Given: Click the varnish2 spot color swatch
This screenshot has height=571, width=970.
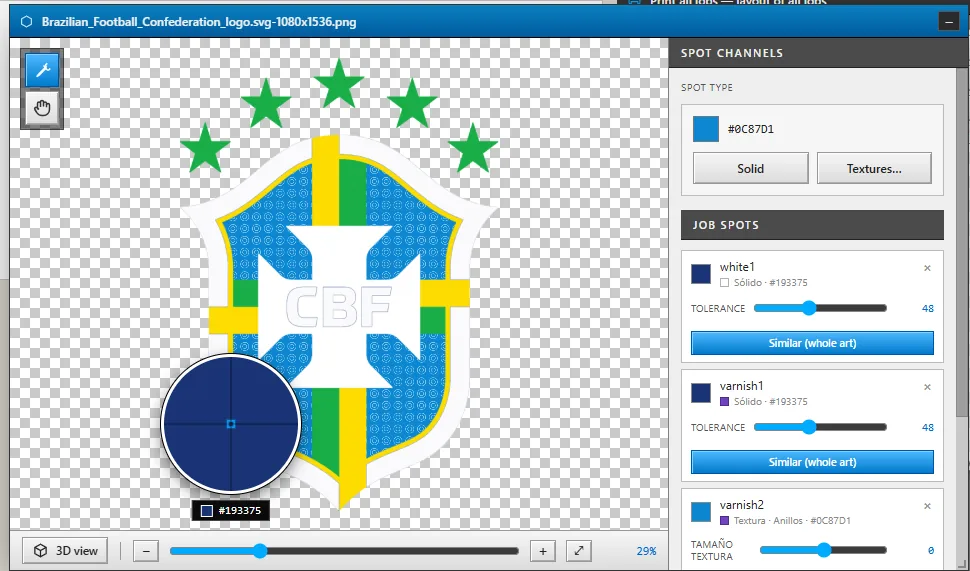Looking at the screenshot, I should (701, 512).
